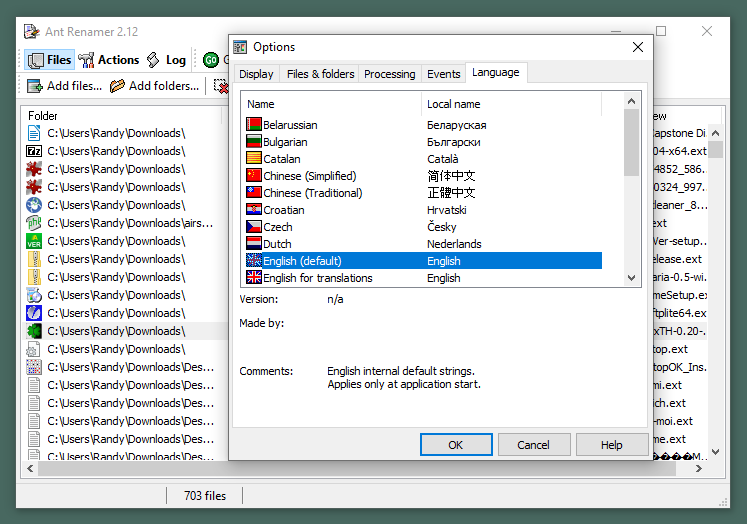Click the English (default) flag icon
Image resolution: width=747 pixels, height=524 pixels.
(253, 261)
